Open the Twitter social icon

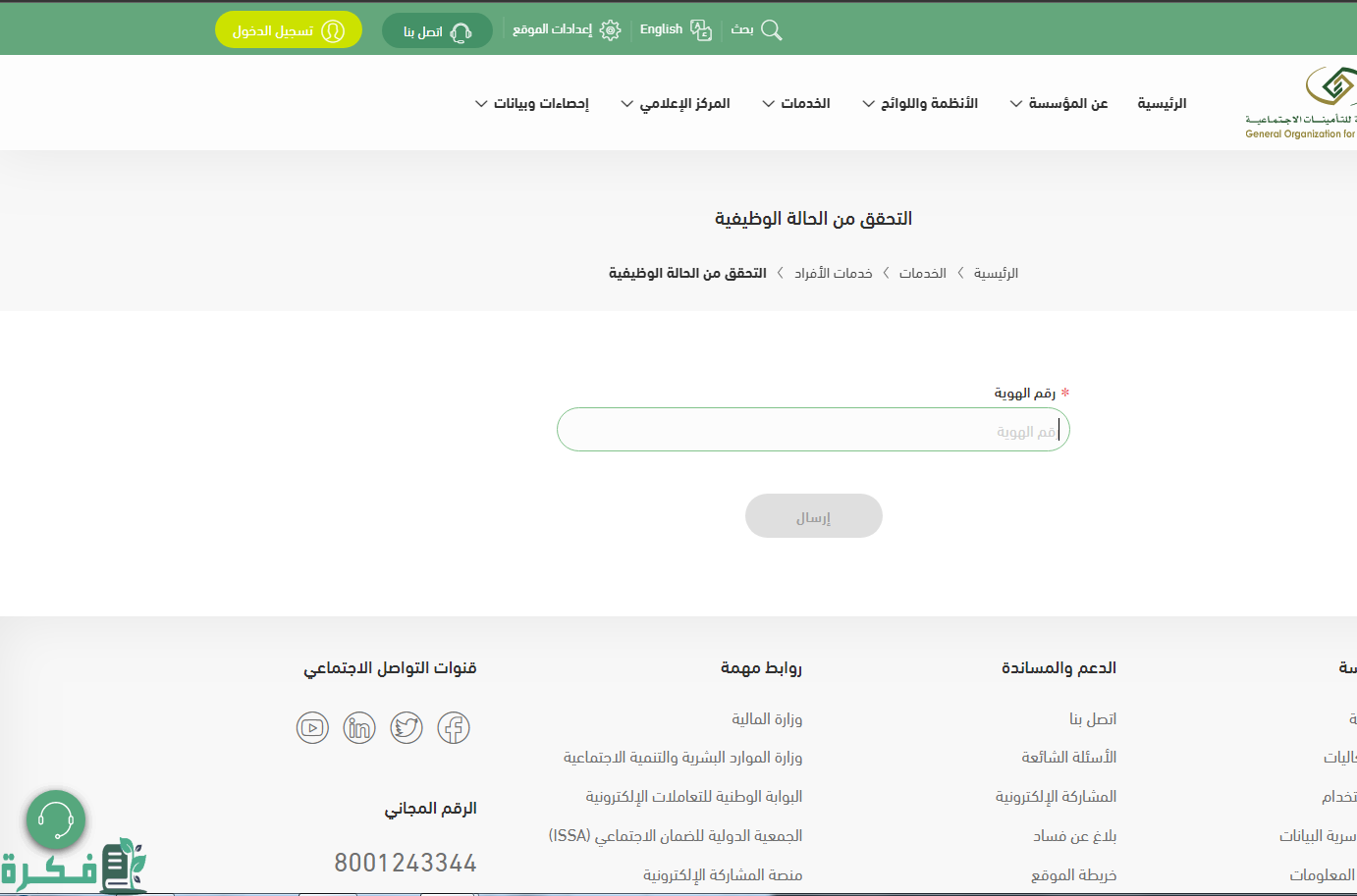point(407,728)
